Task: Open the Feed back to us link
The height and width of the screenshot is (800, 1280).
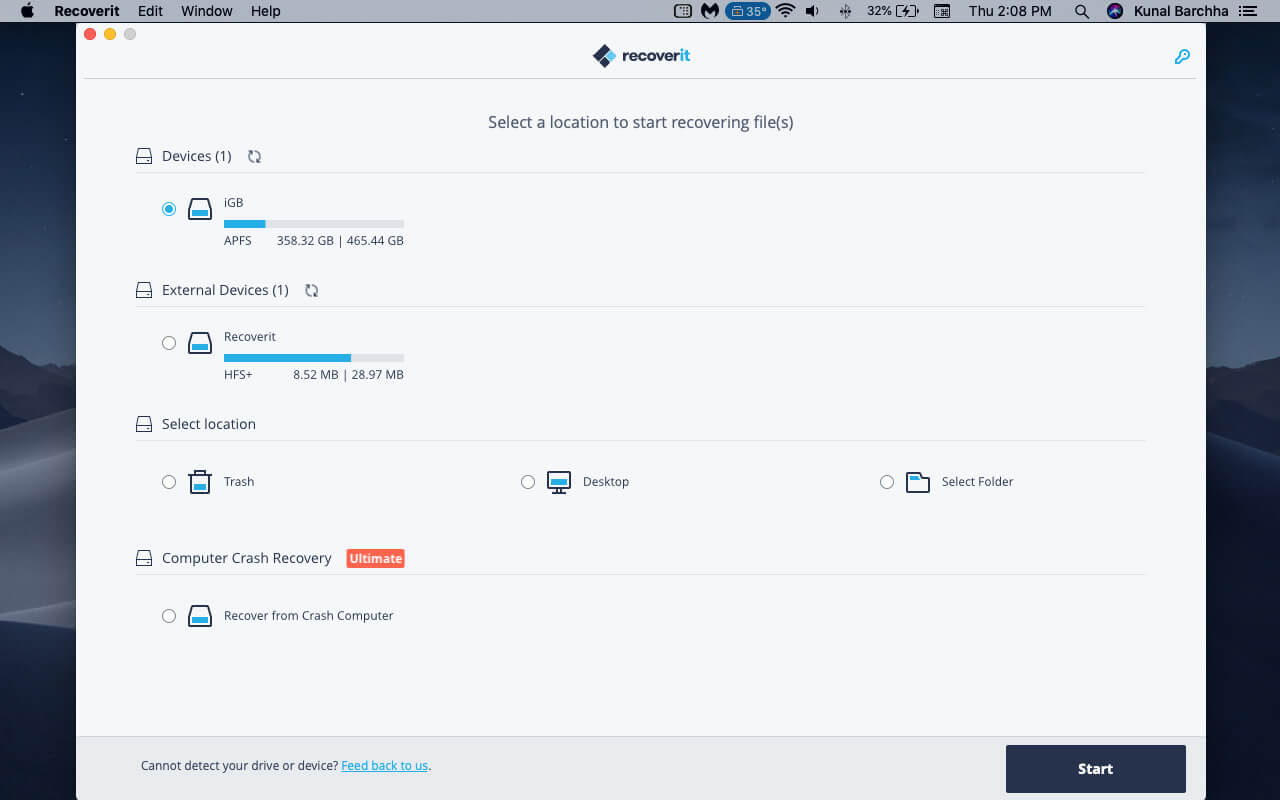Action: (x=385, y=766)
